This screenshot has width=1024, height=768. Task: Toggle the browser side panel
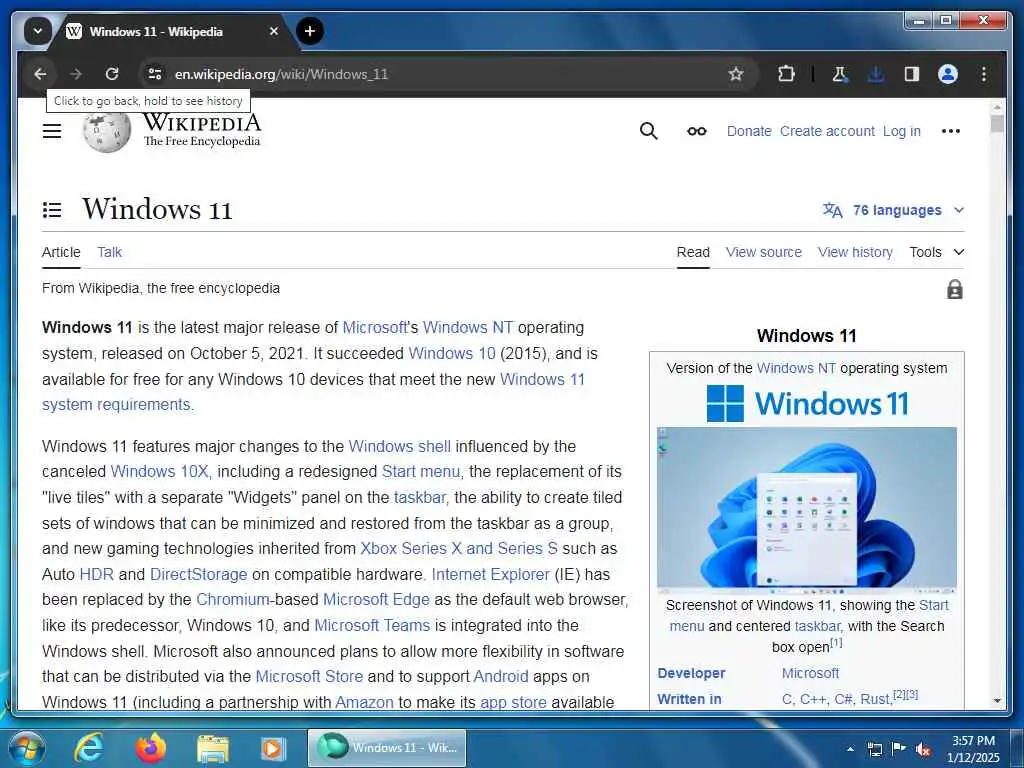pos(912,74)
